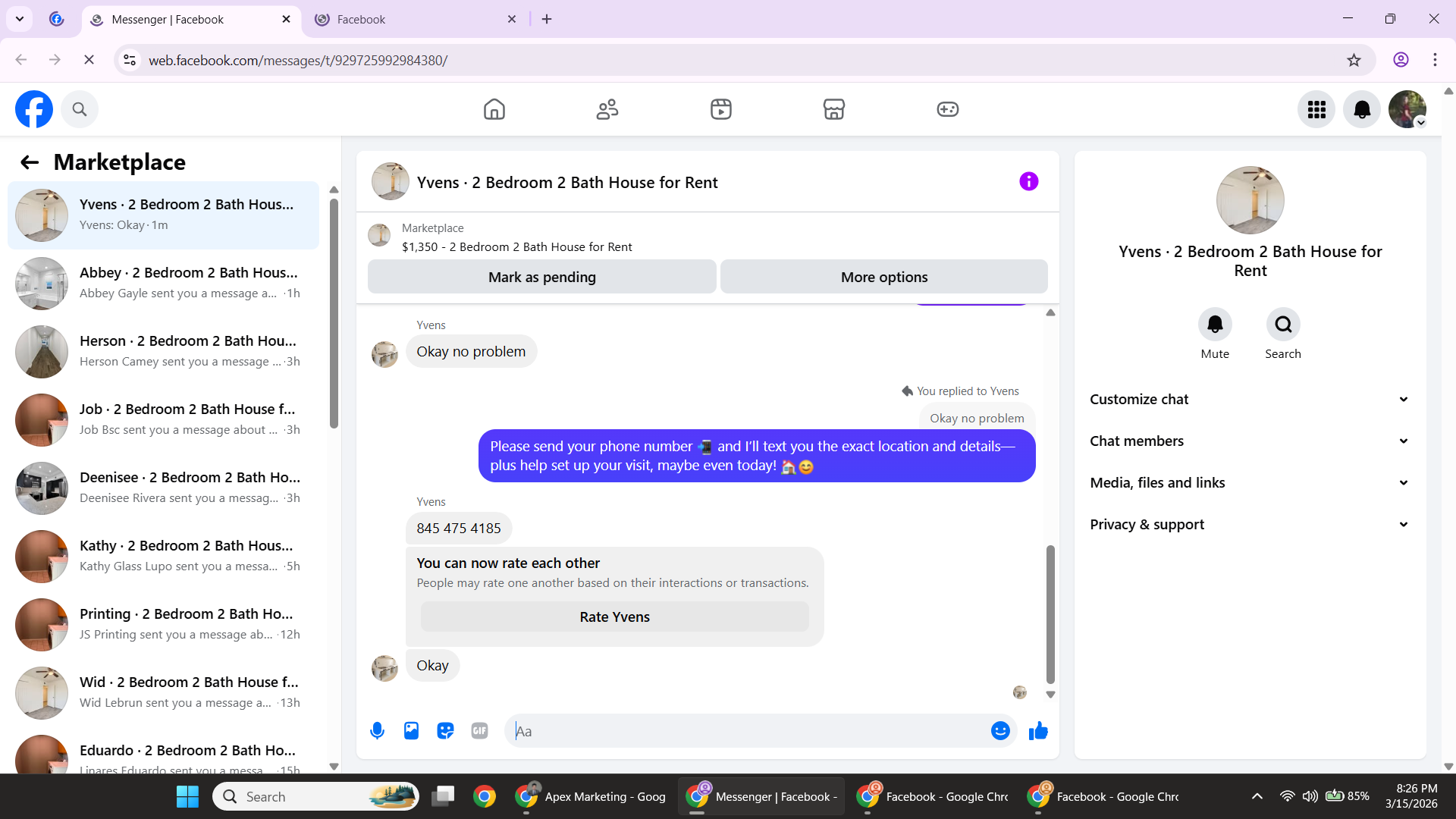The image size is (1456, 819).
Task: Show hidden system tray icons
Action: point(1257,796)
